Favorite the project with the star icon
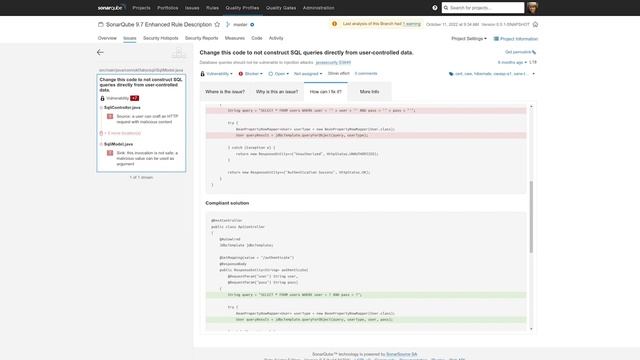 pos(217,24)
